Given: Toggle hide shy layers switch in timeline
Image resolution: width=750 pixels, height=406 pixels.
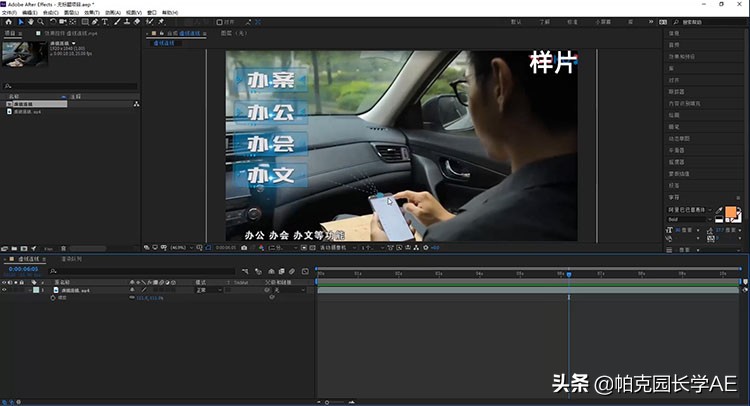Looking at the screenshot, I should 271,272.
